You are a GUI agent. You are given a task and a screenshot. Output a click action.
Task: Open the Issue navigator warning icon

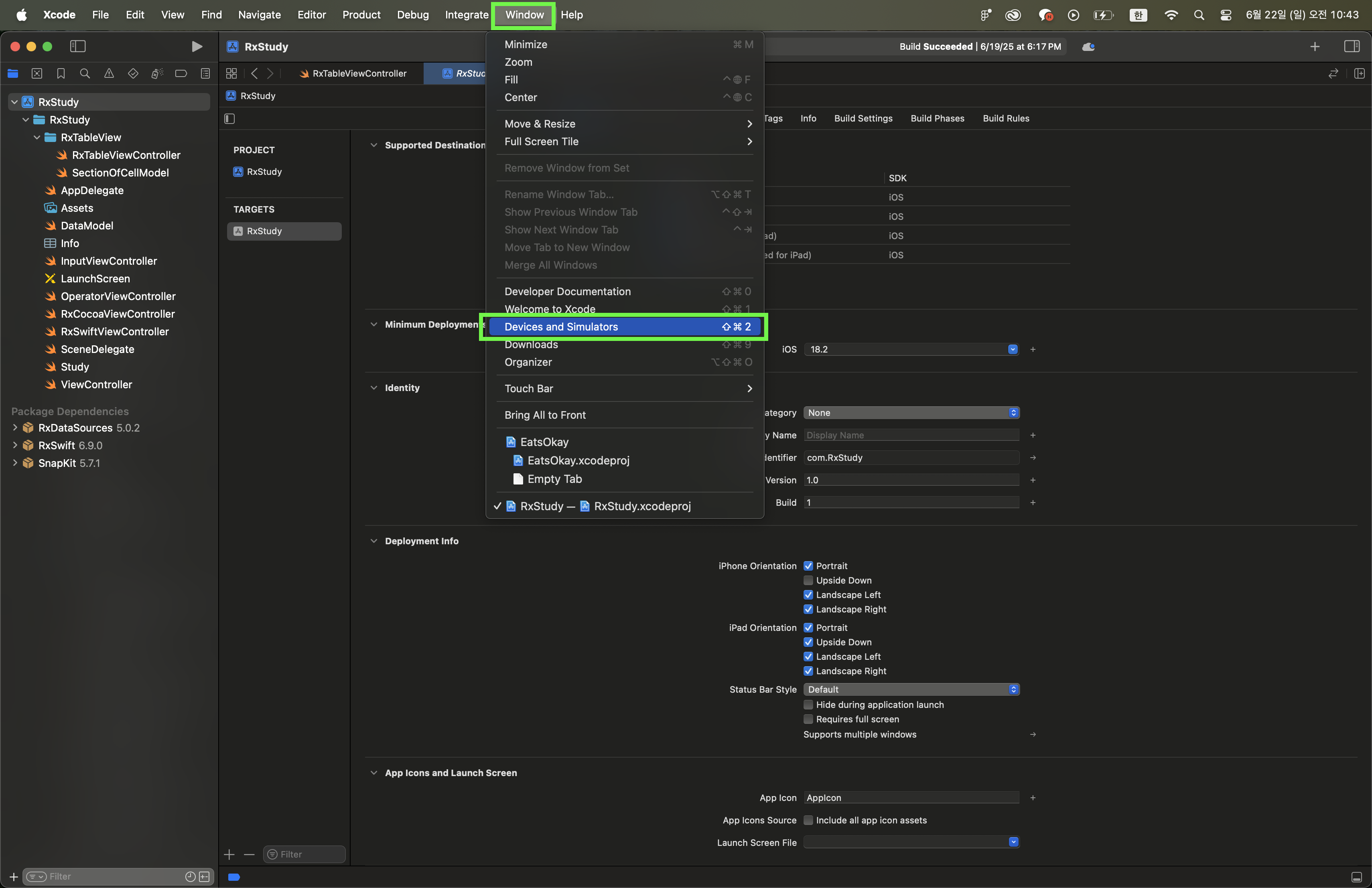109,73
